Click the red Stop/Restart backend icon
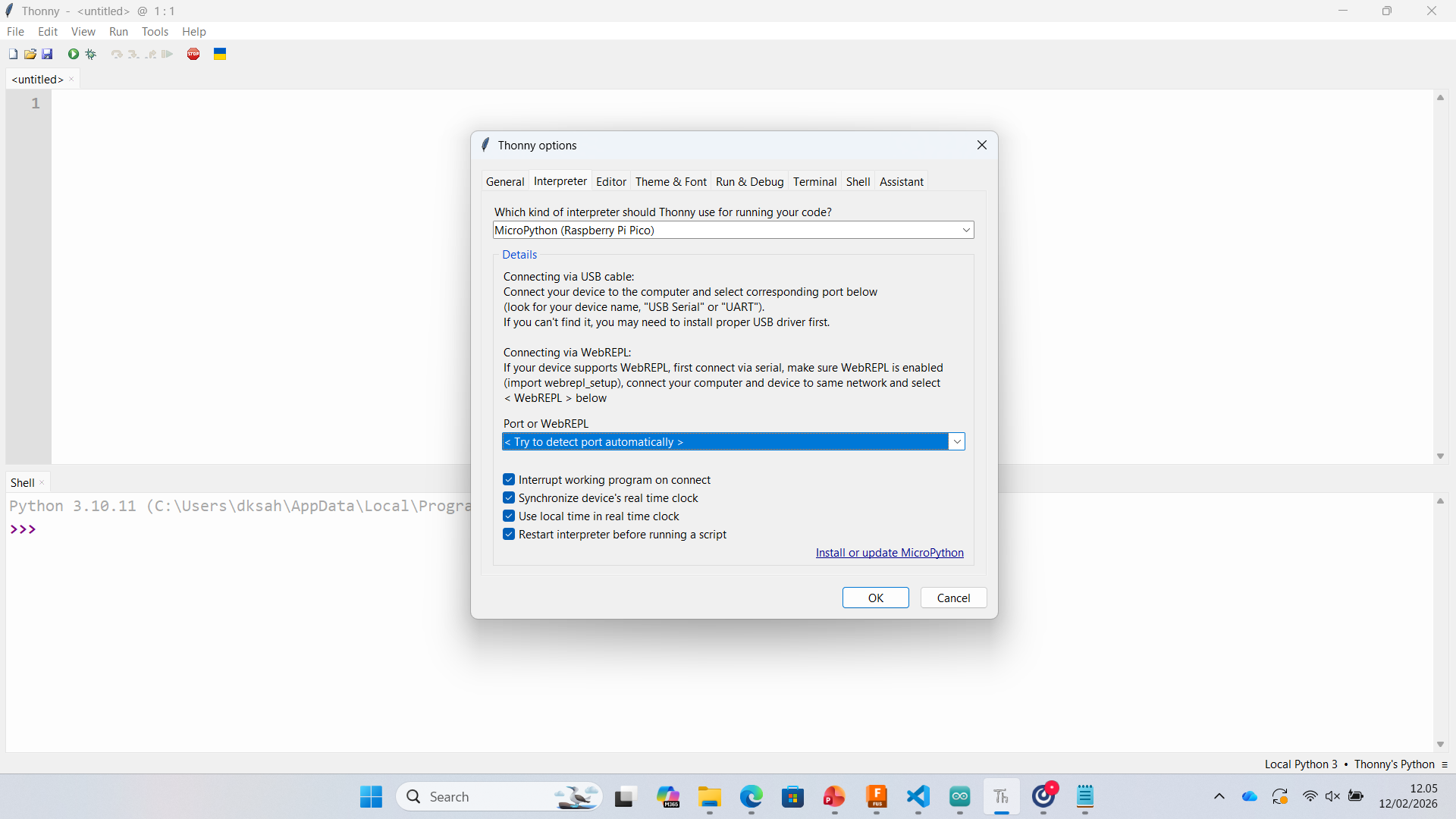Viewport: 1456px width, 819px height. click(193, 54)
